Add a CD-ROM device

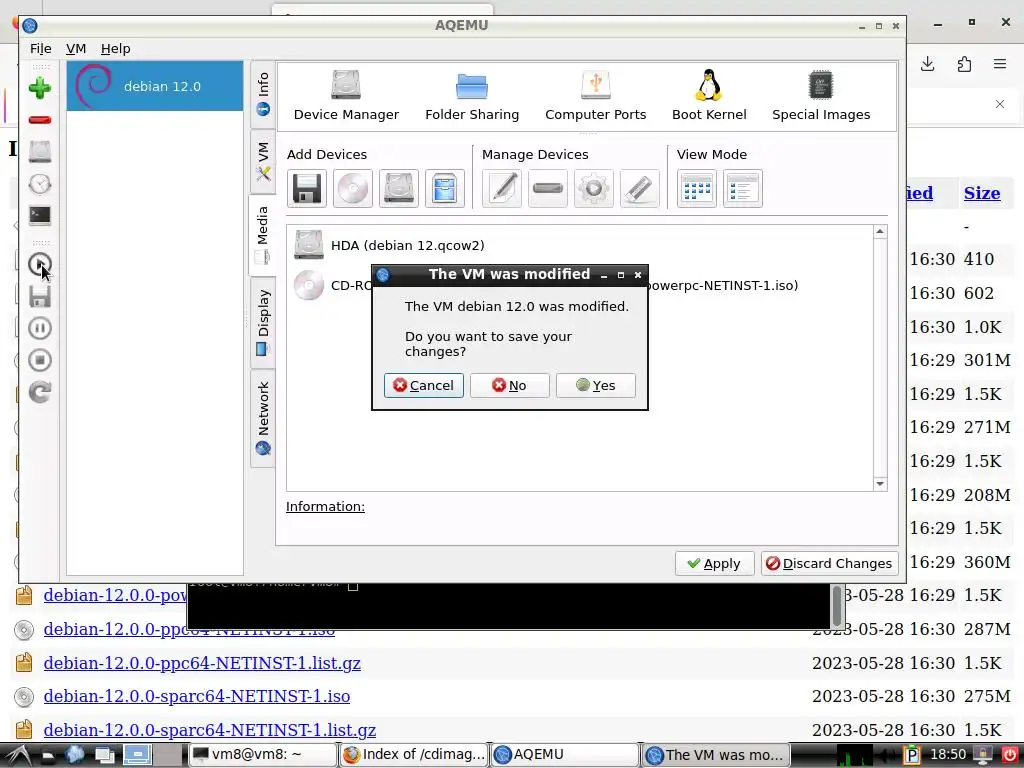tap(353, 189)
